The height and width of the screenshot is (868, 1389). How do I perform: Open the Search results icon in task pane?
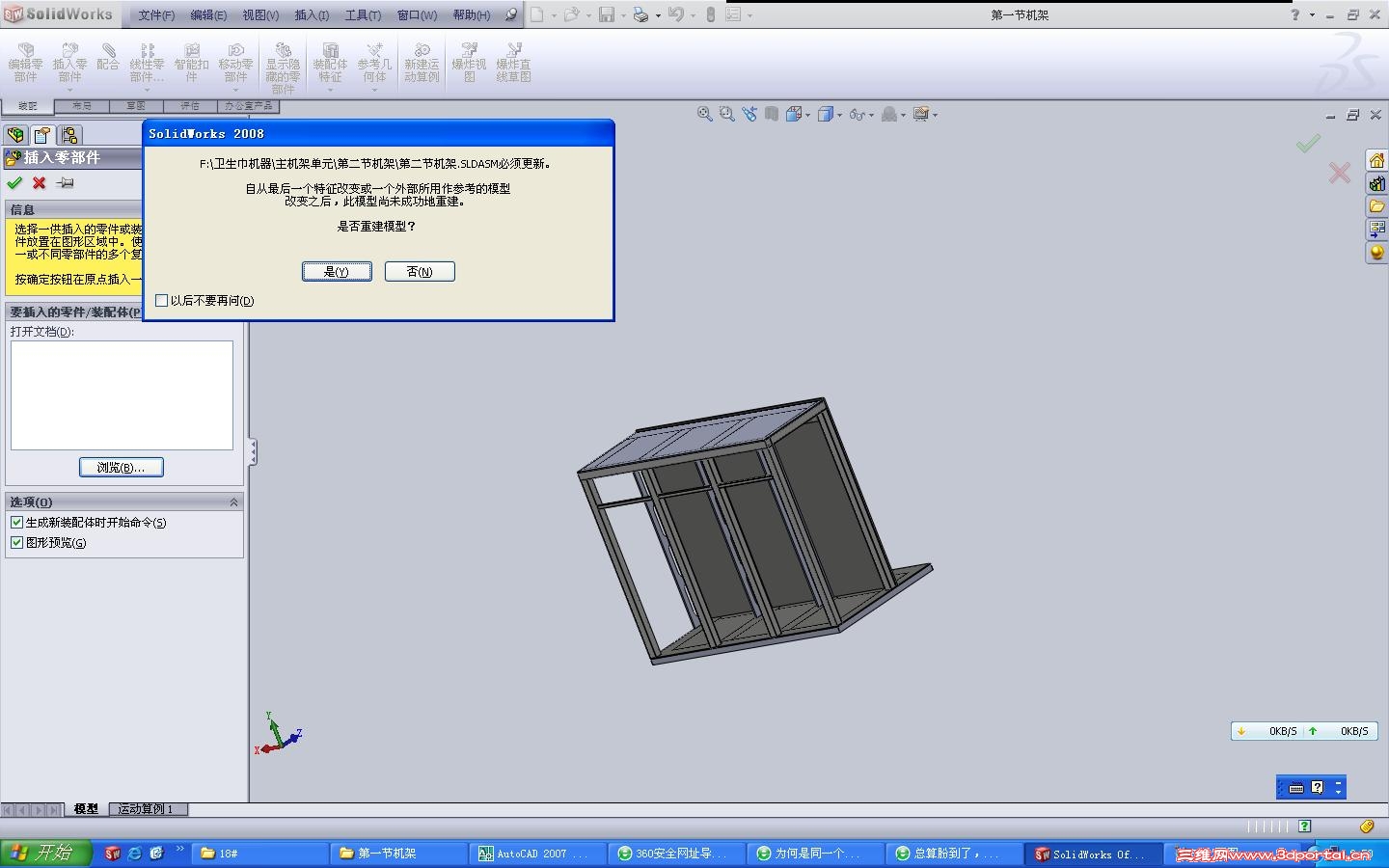1376,230
